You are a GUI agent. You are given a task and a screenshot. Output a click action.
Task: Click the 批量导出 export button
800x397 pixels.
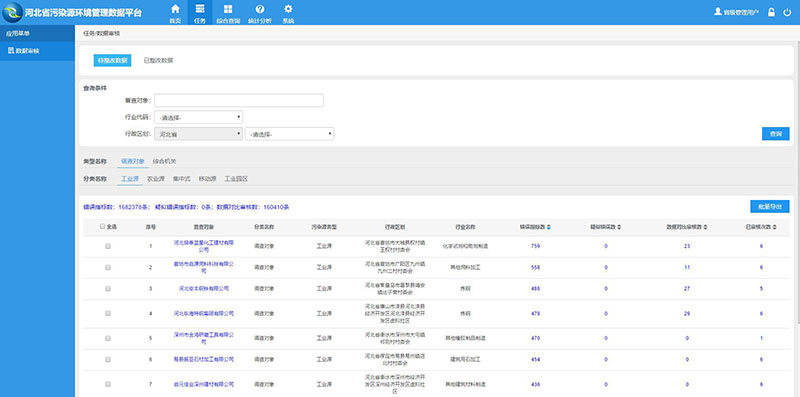[x=770, y=207]
